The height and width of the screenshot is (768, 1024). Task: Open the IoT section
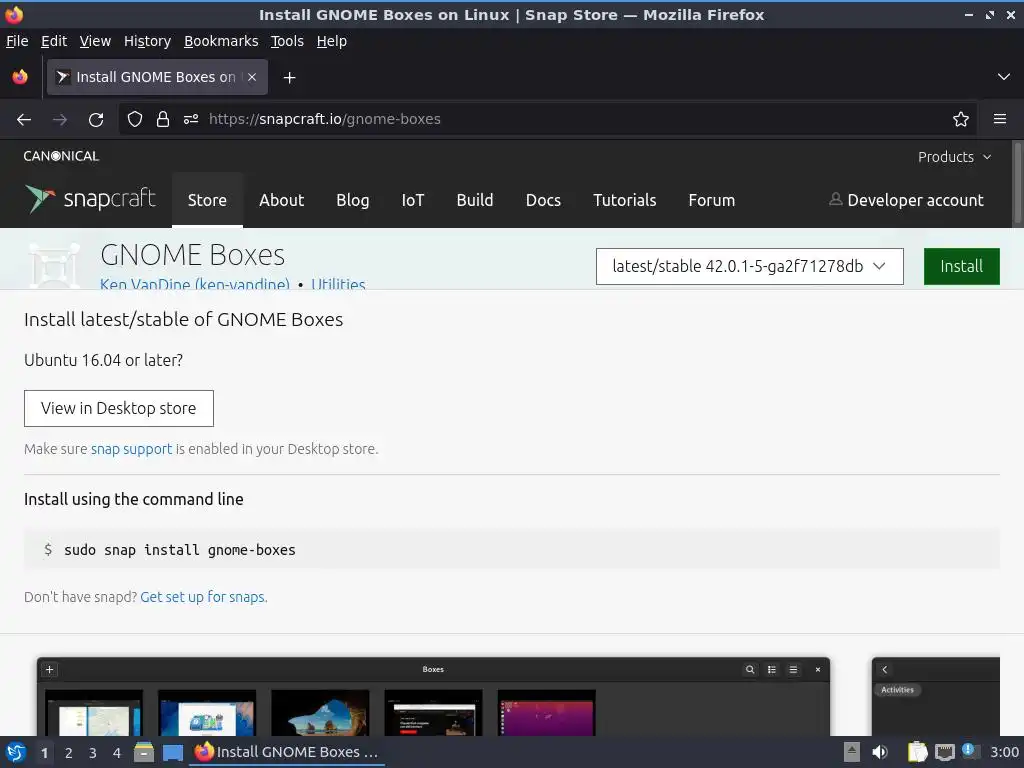pyautogui.click(x=413, y=200)
